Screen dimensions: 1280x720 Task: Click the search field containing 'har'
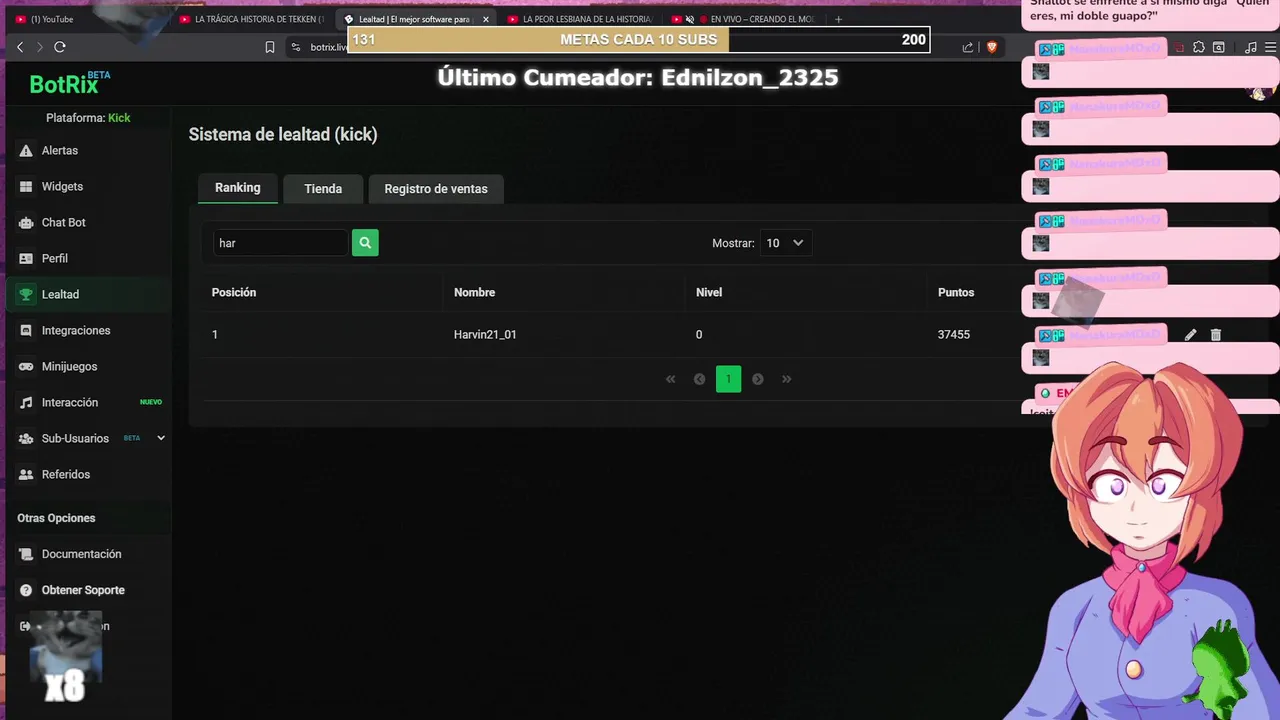[281, 243]
